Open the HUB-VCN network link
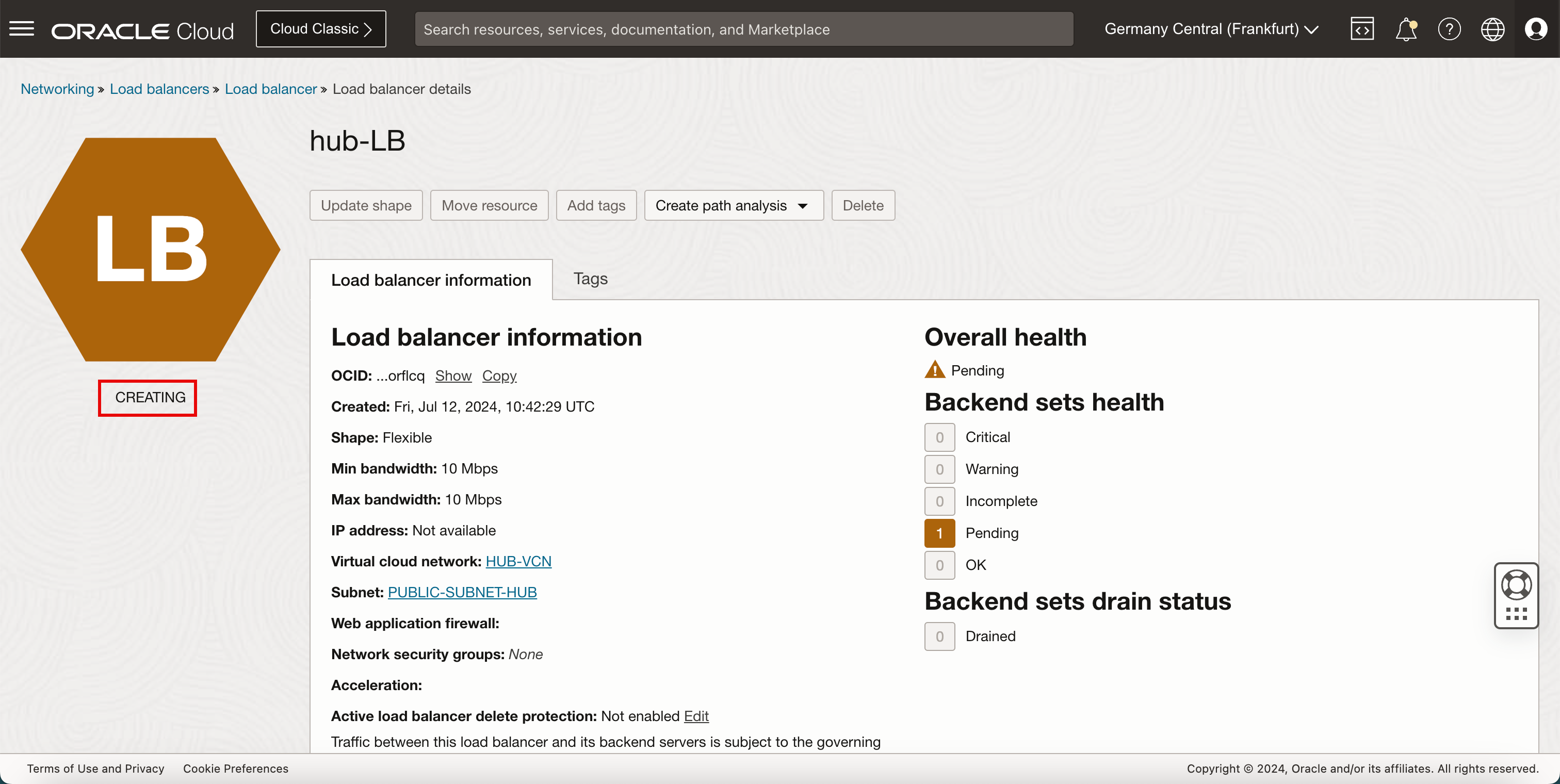Screen dimensions: 1560x784 pyautogui.click(x=518, y=561)
